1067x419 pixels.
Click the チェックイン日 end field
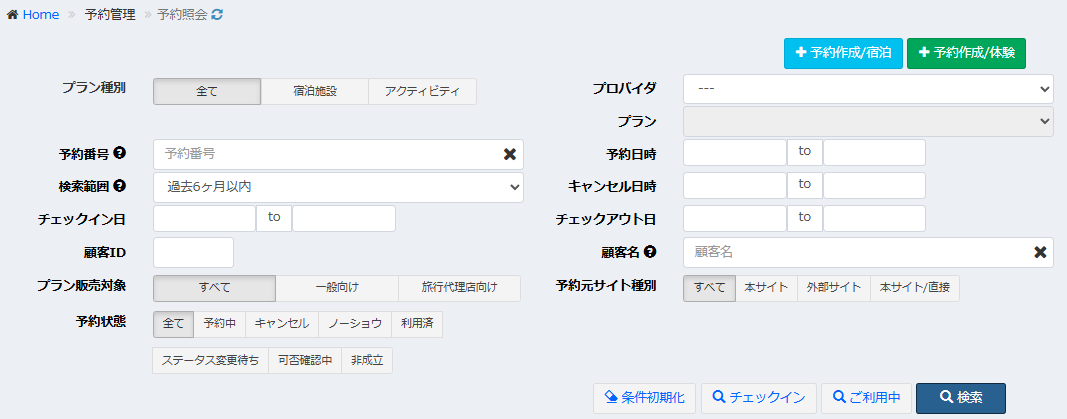coord(344,218)
